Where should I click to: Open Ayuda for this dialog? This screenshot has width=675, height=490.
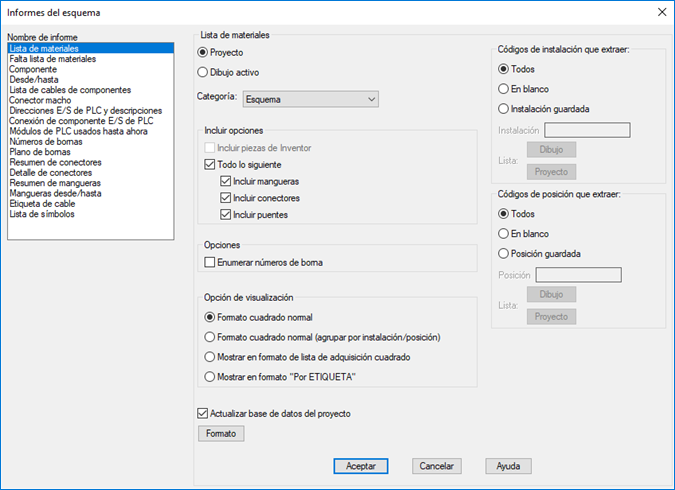tap(508, 466)
